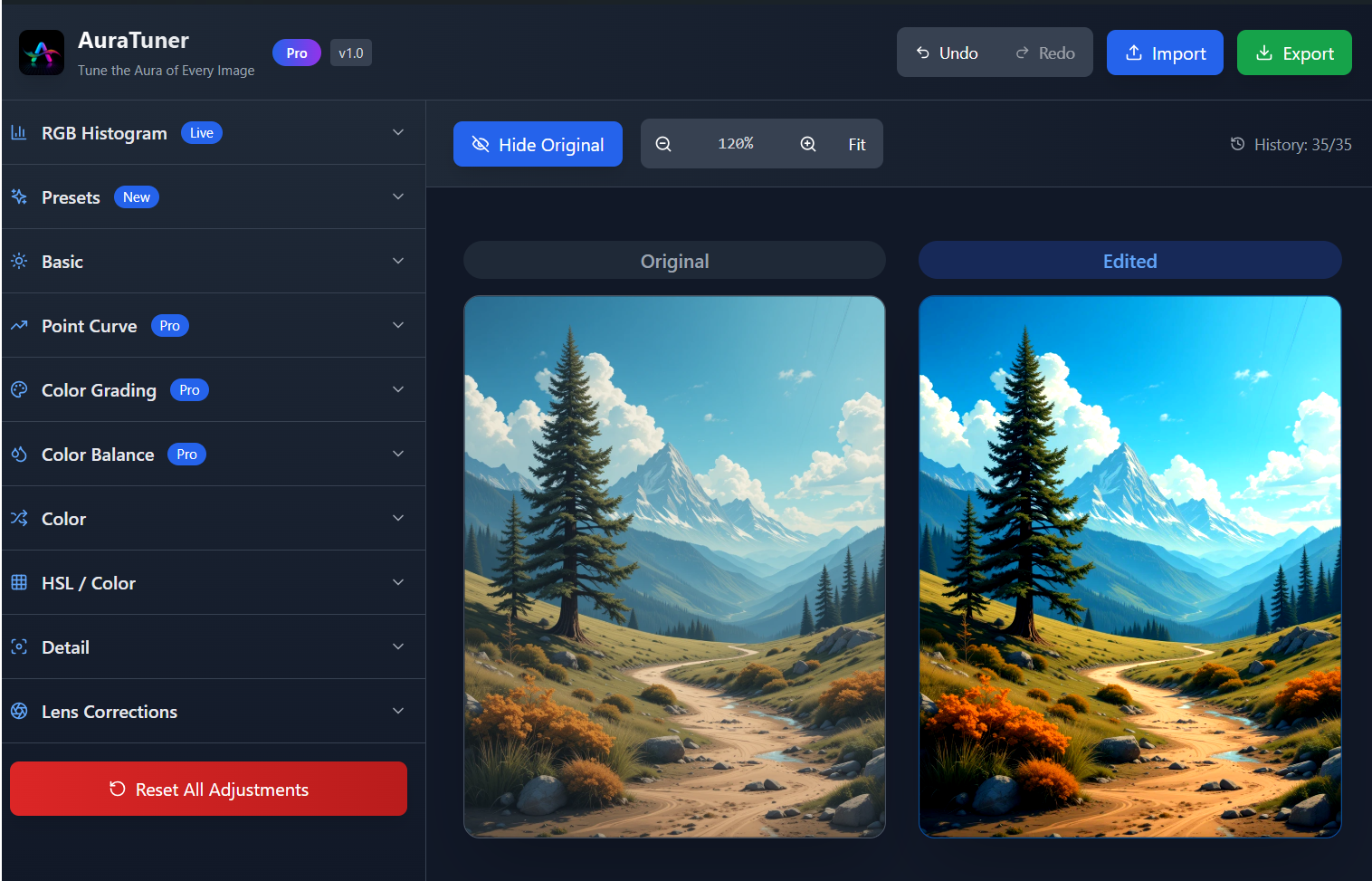Expand the HSL / Color panel chevron
The height and width of the screenshot is (881, 1372).
[x=398, y=582]
